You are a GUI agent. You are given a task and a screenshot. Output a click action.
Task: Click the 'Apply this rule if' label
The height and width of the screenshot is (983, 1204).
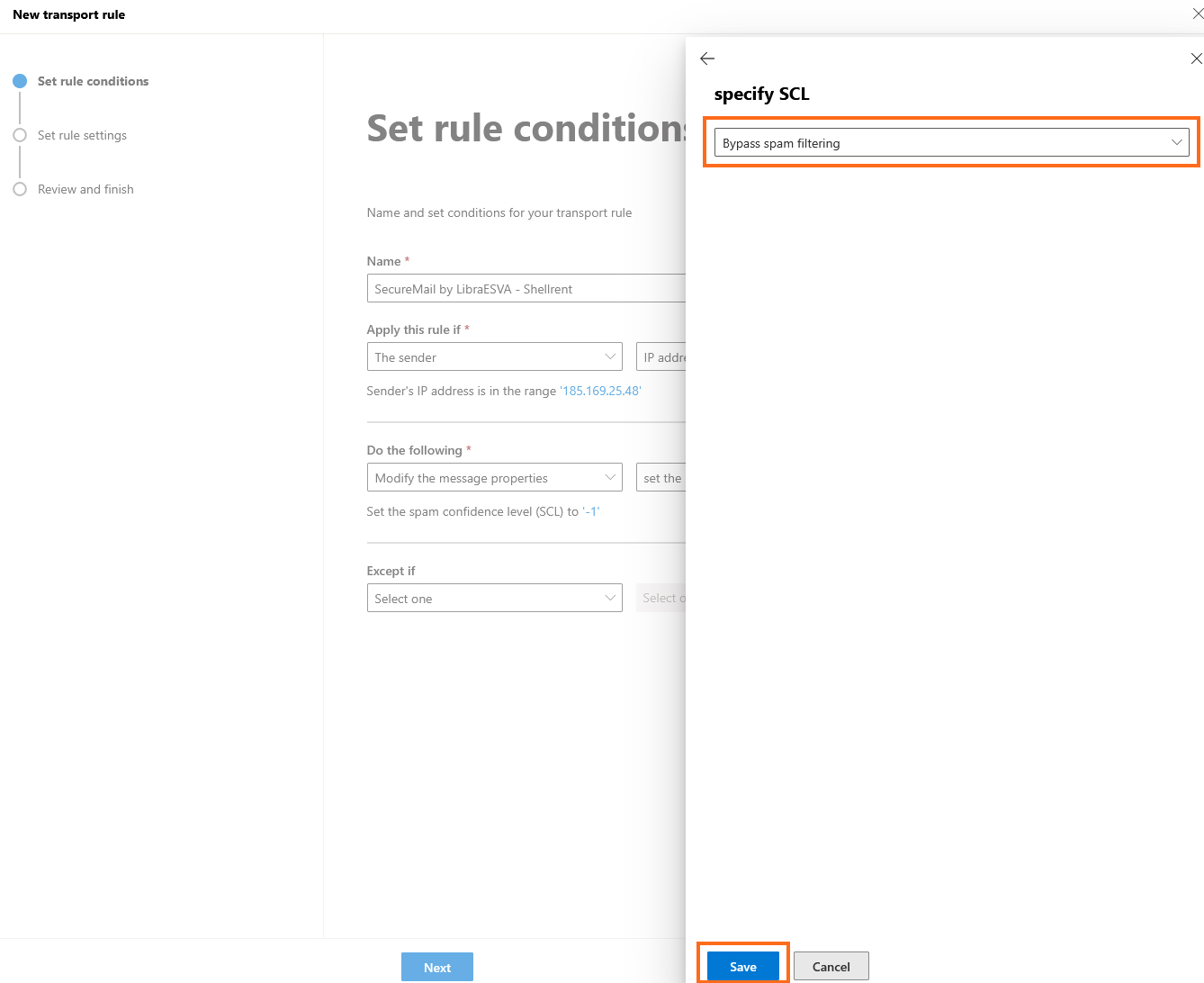(x=413, y=329)
